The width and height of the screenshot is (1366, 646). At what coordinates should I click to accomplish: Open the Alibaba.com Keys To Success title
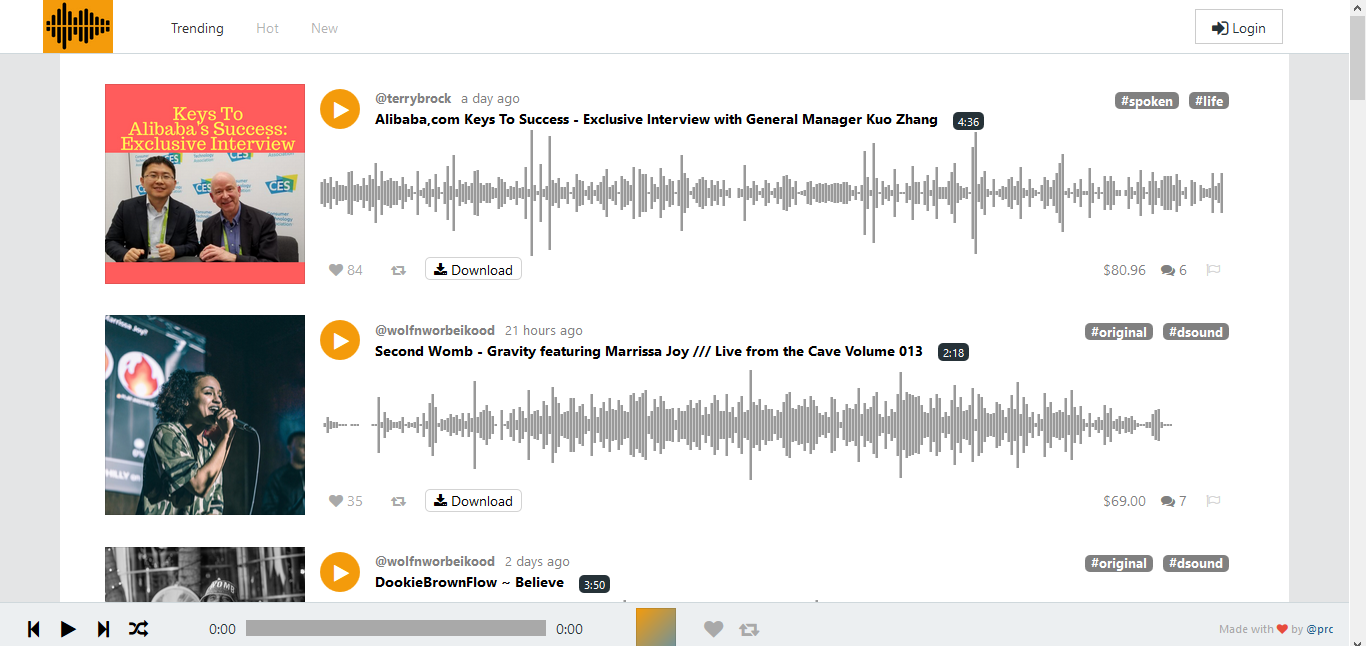[x=656, y=119]
